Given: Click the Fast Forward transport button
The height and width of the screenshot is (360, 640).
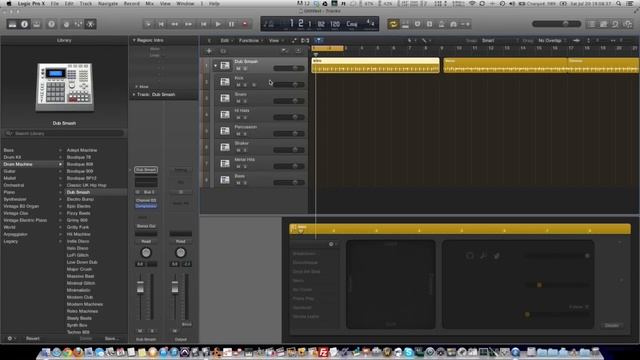Looking at the screenshot, I should pos(189,24).
